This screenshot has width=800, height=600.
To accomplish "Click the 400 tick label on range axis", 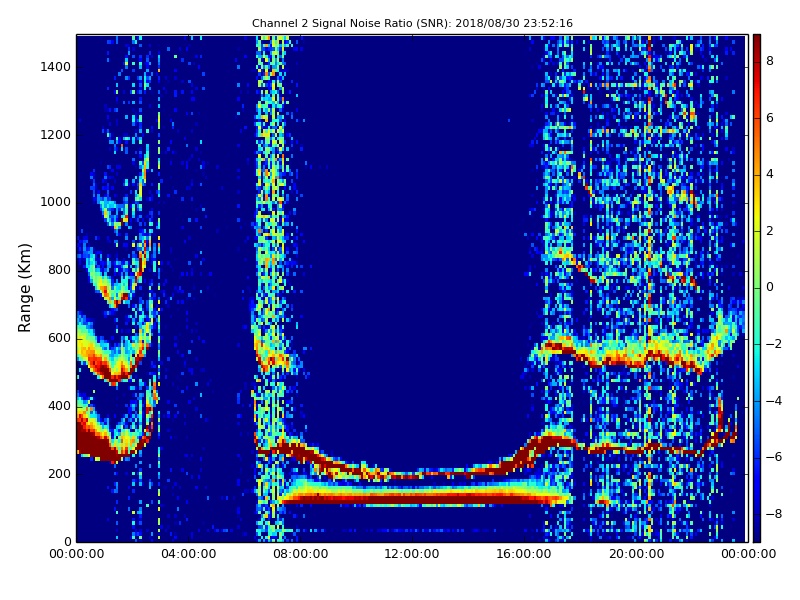I will (59, 406).
